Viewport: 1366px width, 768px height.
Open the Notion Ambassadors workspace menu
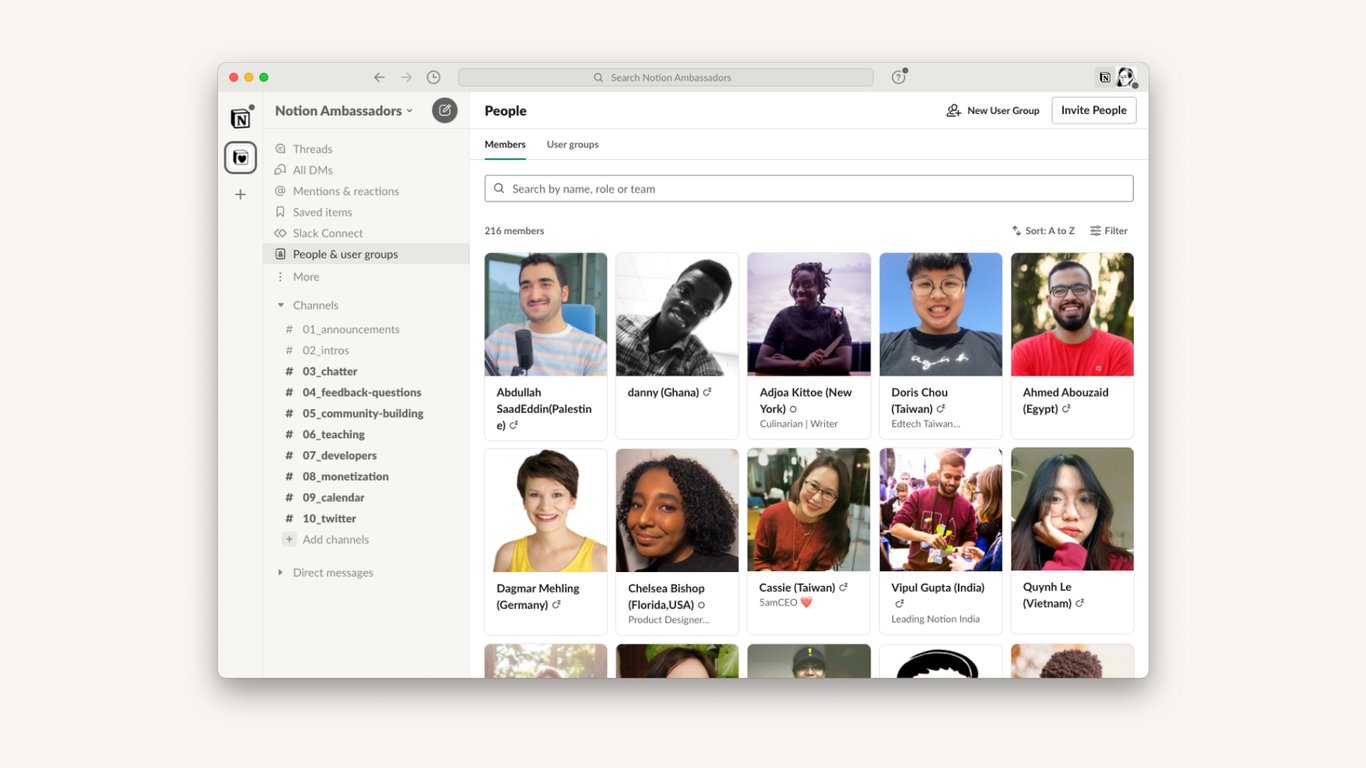[x=342, y=110]
